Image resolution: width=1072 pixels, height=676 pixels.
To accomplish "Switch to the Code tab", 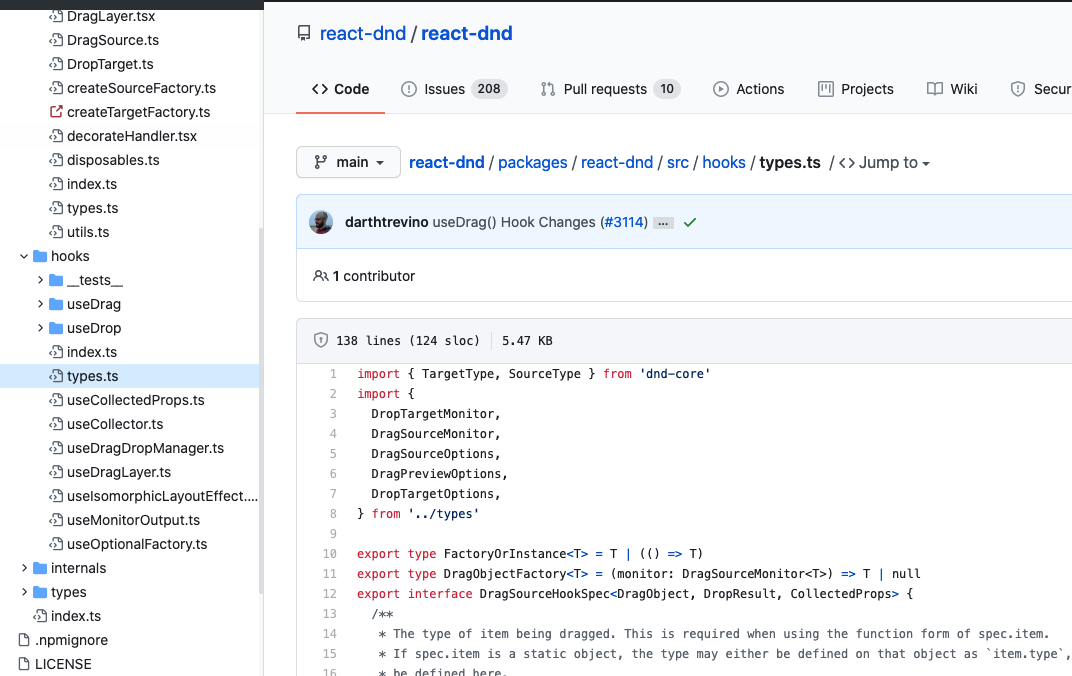I will pyautogui.click(x=340, y=89).
